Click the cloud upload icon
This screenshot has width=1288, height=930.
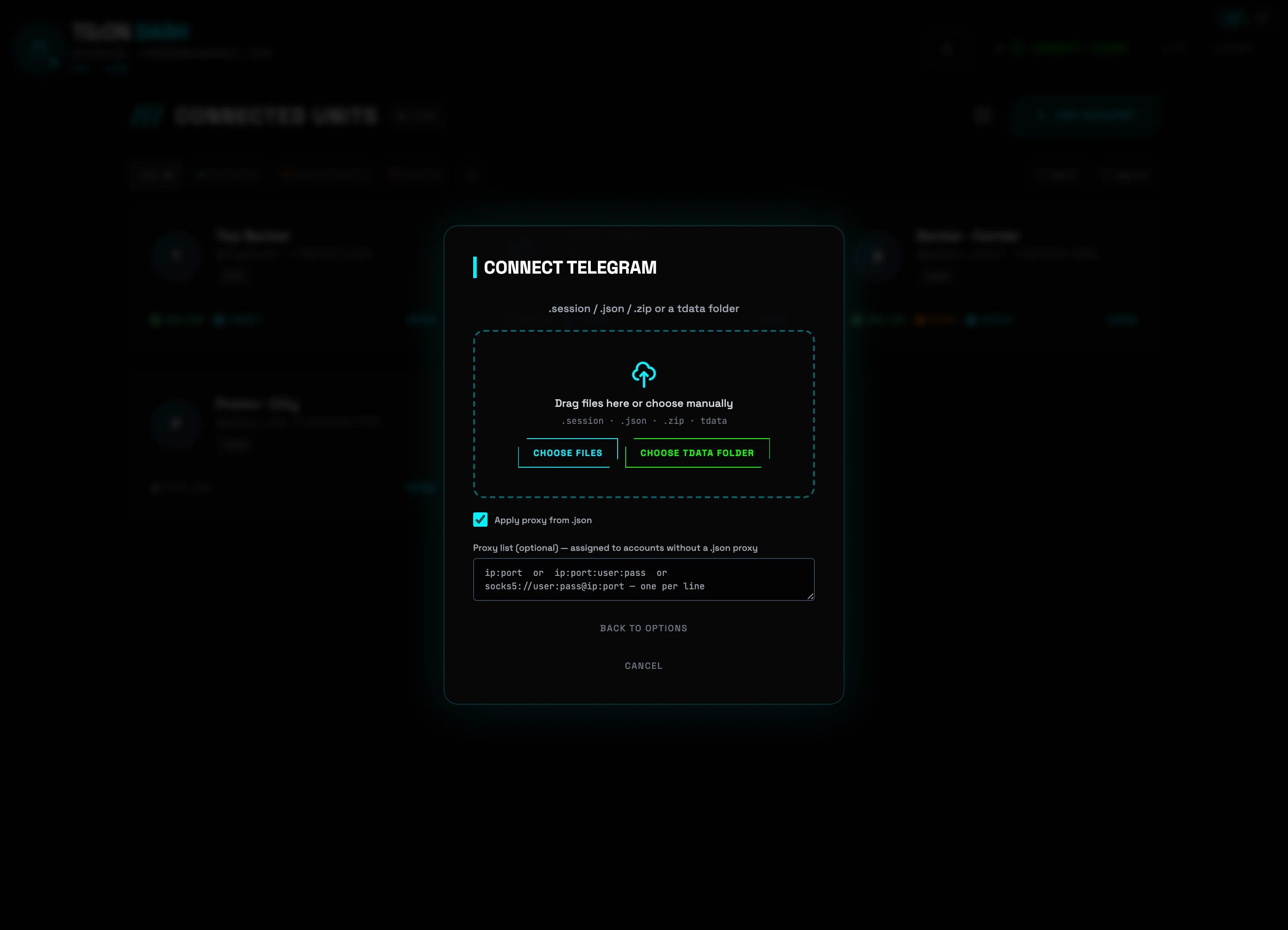click(x=644, y=374)
